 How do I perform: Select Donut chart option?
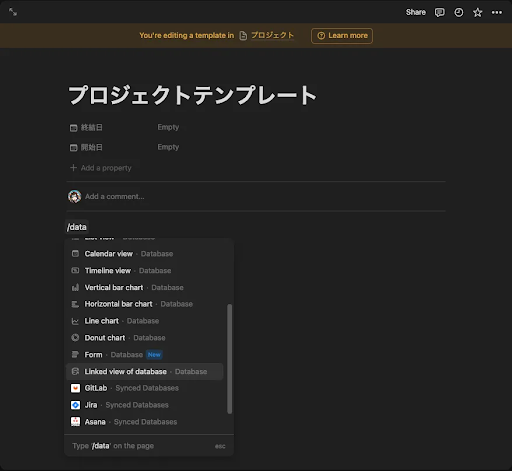point(145,338)
